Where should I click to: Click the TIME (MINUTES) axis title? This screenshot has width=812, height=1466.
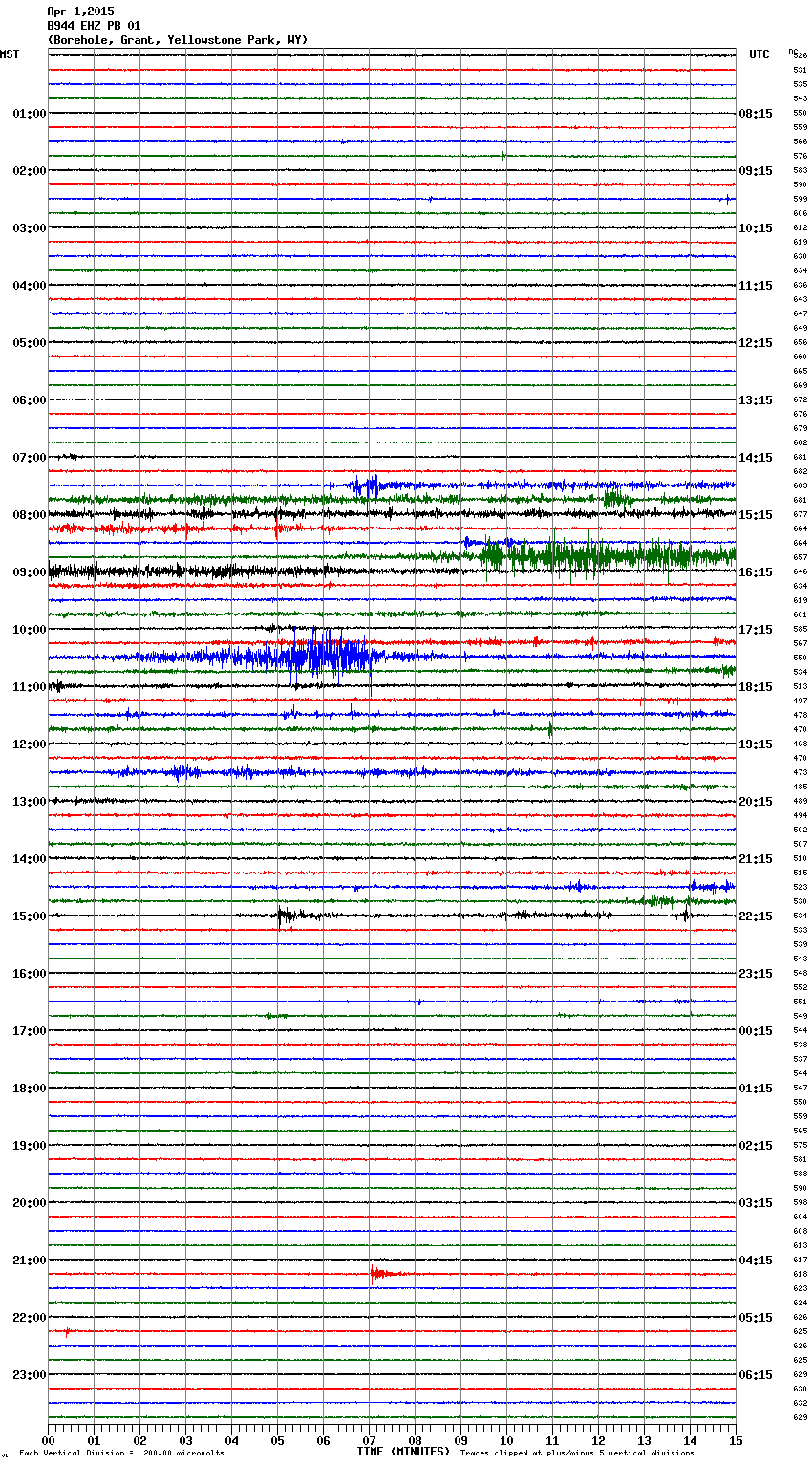pos(403,1452)
